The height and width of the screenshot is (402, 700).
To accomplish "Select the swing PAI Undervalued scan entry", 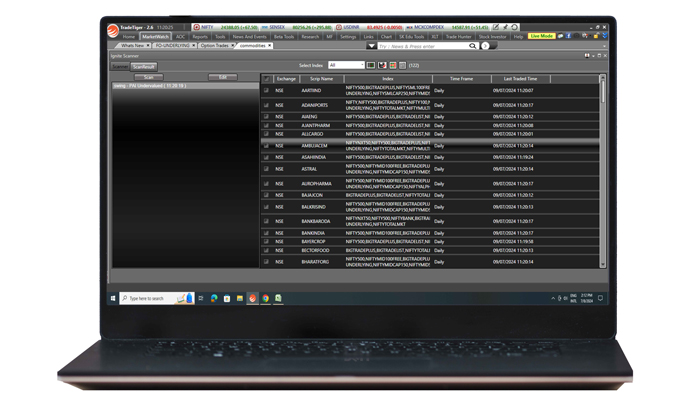I will coord(185,86).
